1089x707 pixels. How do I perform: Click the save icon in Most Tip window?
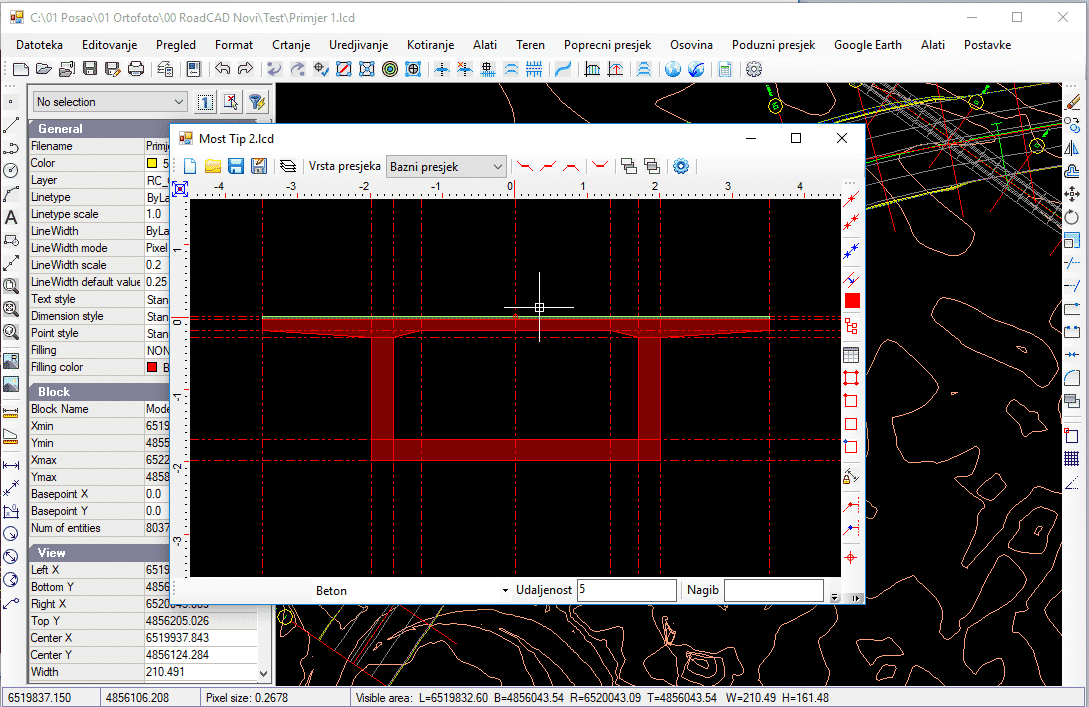point(236,166)
